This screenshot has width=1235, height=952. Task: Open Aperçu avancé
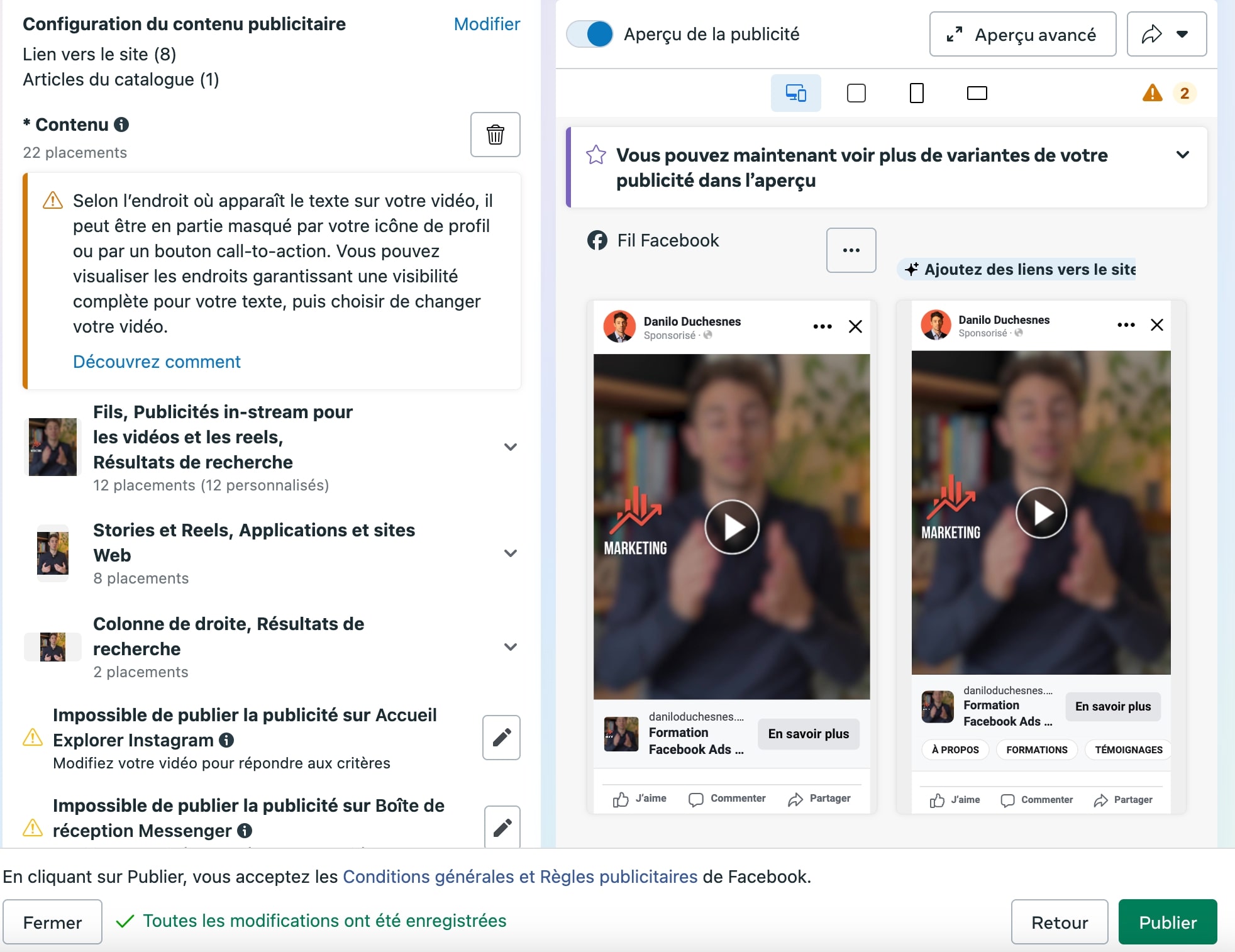pos(1022,34)
